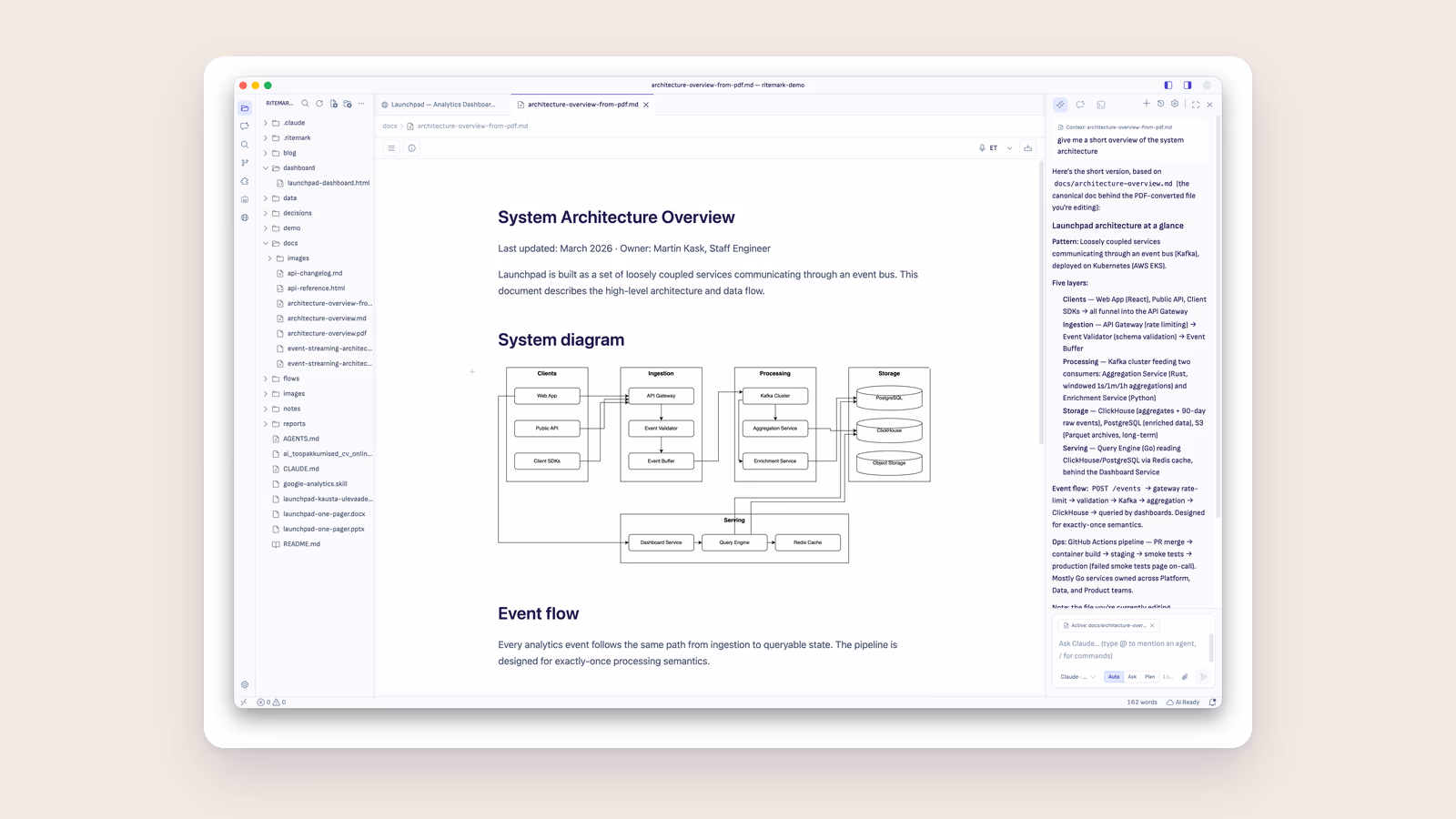This screenshot has width=1456, height=819.
Task: Open the Claude model dropdown
Action: pyautogui.click(x=1078, y=677)
